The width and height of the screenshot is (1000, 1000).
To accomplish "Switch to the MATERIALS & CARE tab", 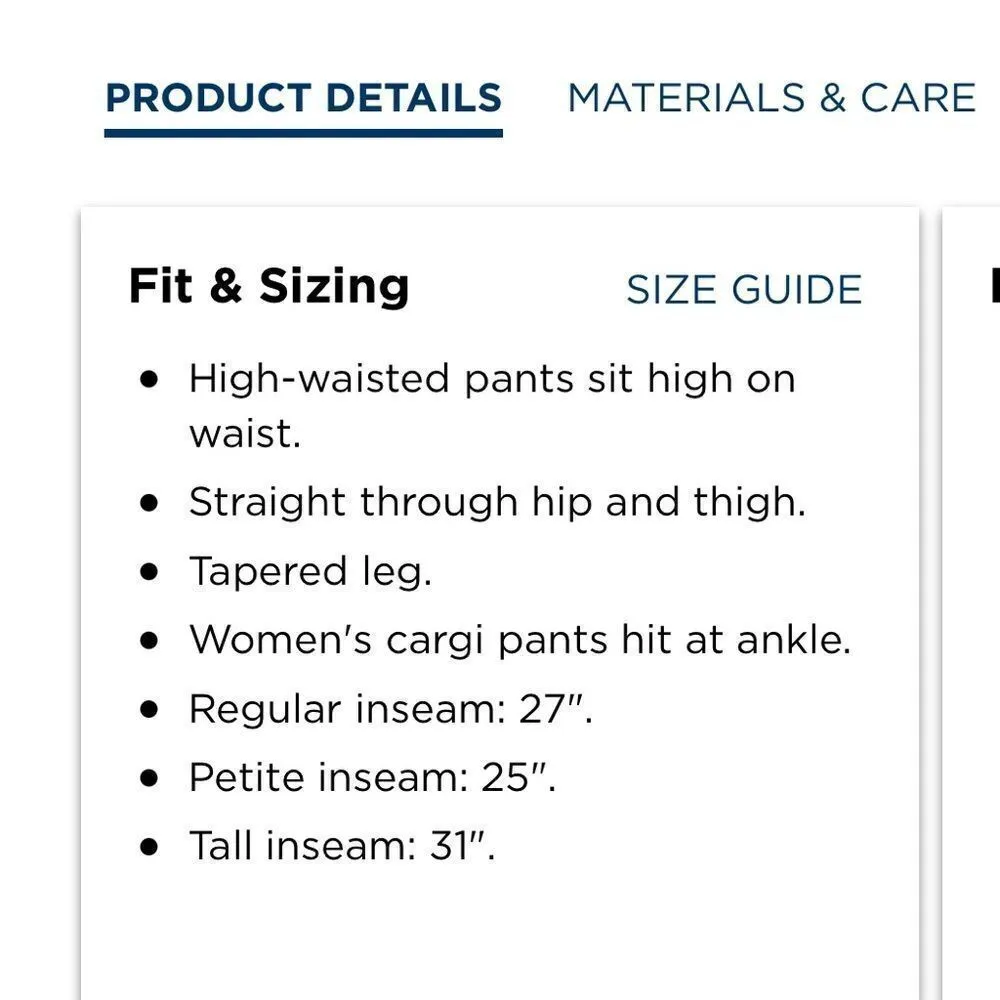I will pos(770,97).
